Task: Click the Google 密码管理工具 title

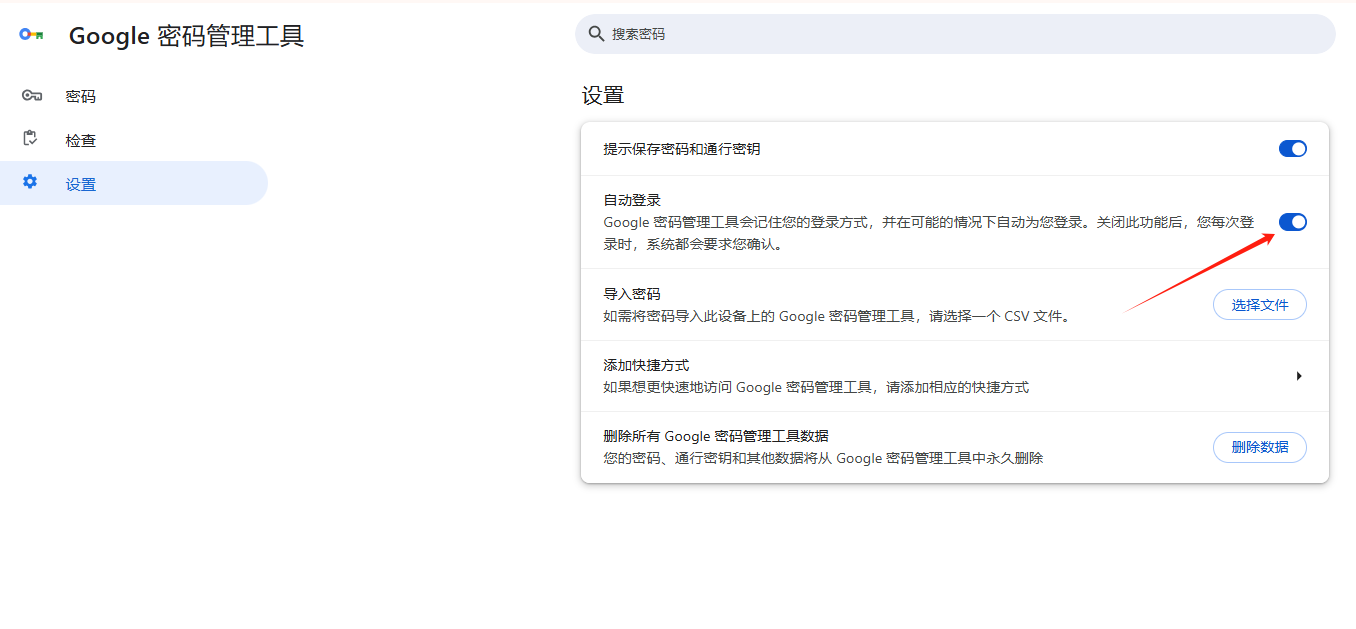Action: click(186, 36)
